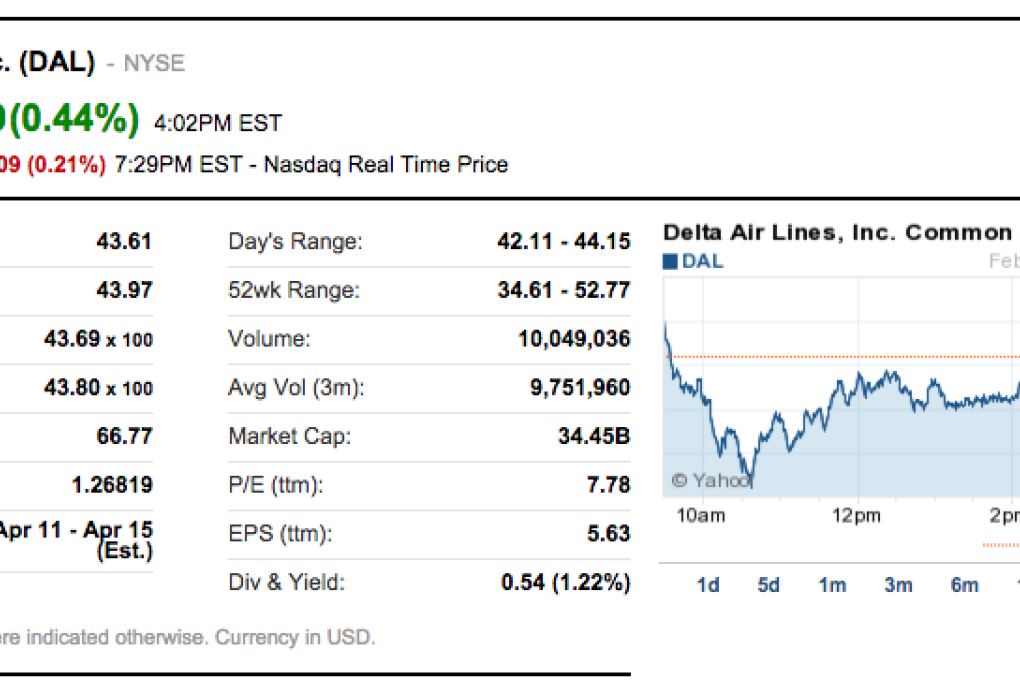This screenshot has height=680, width=1020.
Task: Click the Yahoo watermark on the chart
Action: [711, 481]
